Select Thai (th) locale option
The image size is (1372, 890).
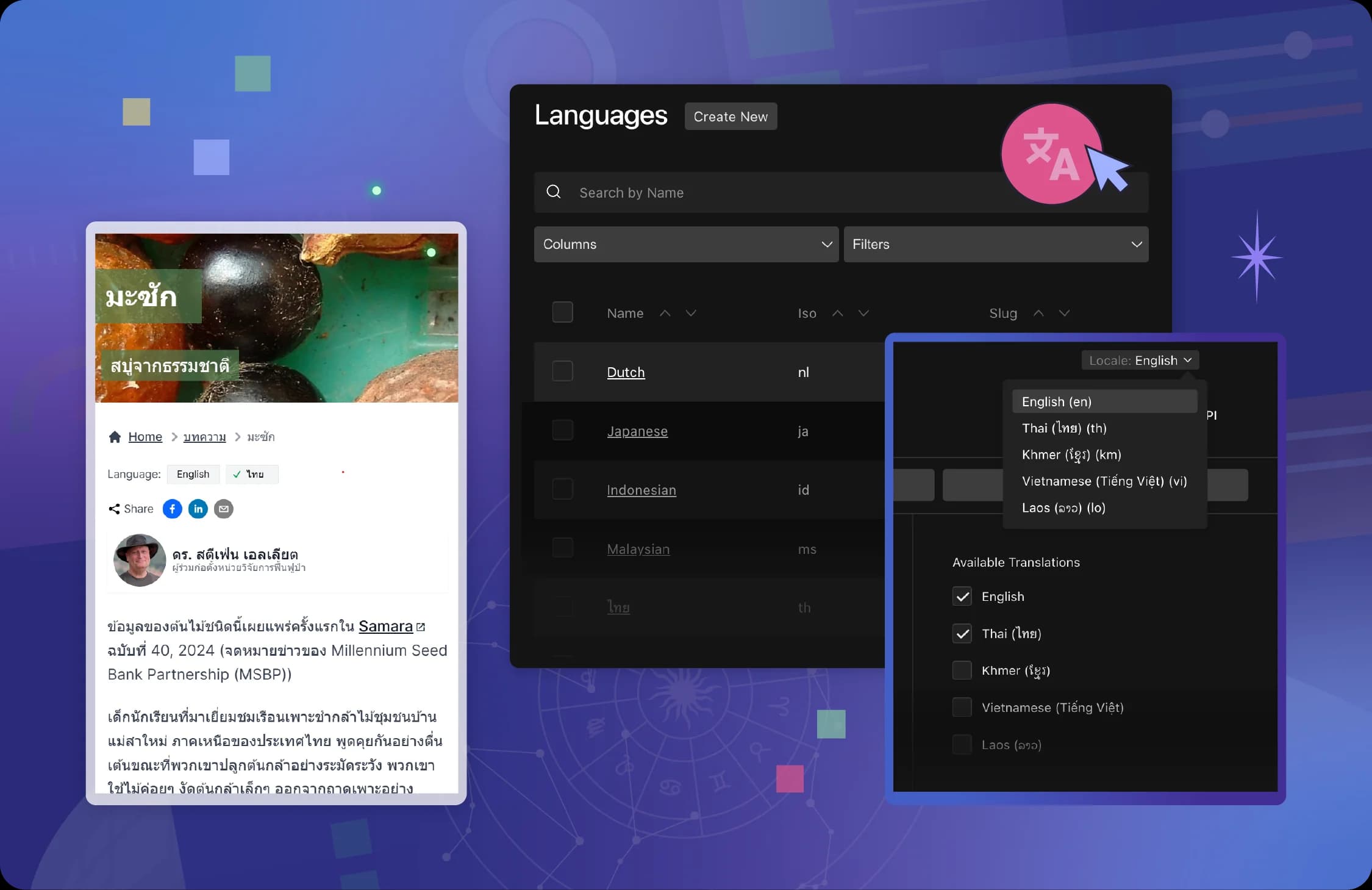tap(1064, 428)
